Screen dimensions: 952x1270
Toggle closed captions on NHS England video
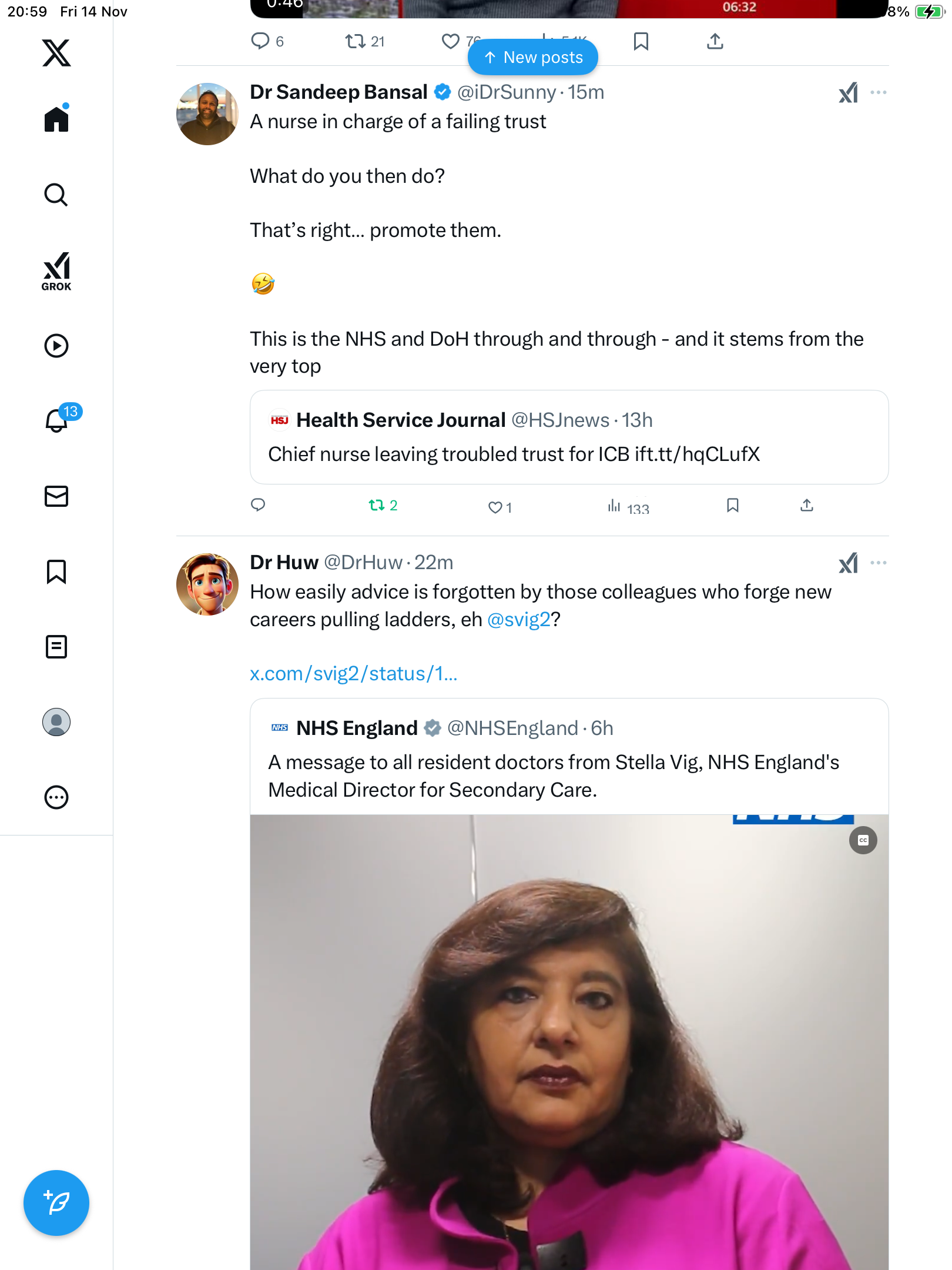863,840
